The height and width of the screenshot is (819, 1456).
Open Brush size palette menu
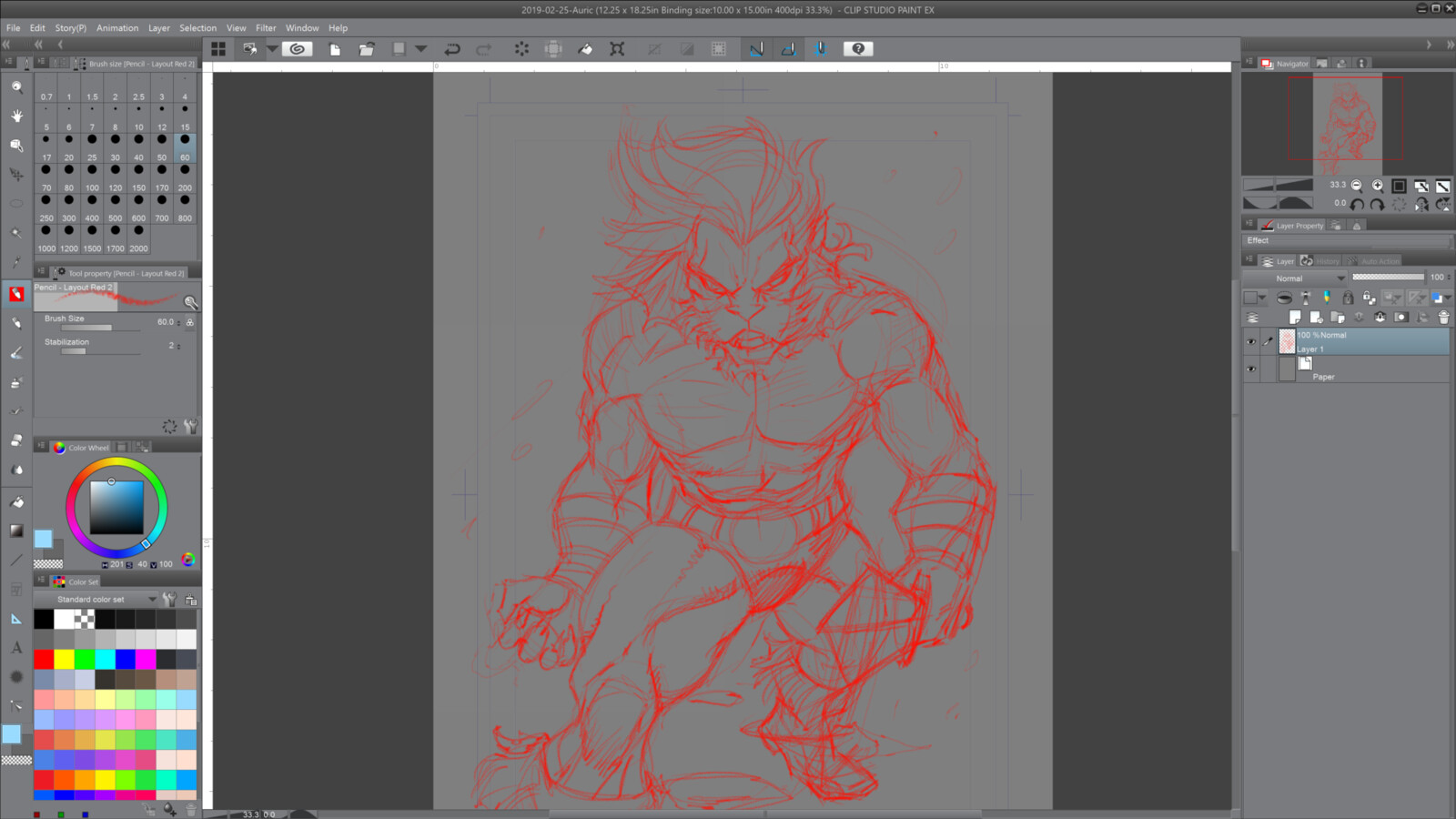(41, 63)
